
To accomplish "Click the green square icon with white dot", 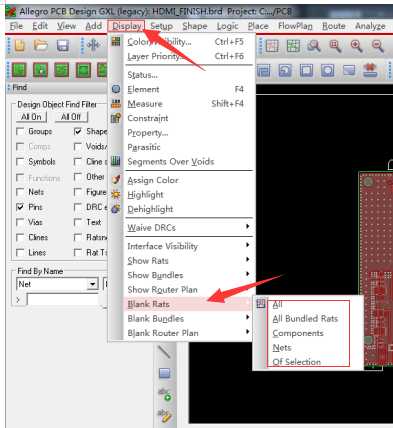I will tap(41, 70).
